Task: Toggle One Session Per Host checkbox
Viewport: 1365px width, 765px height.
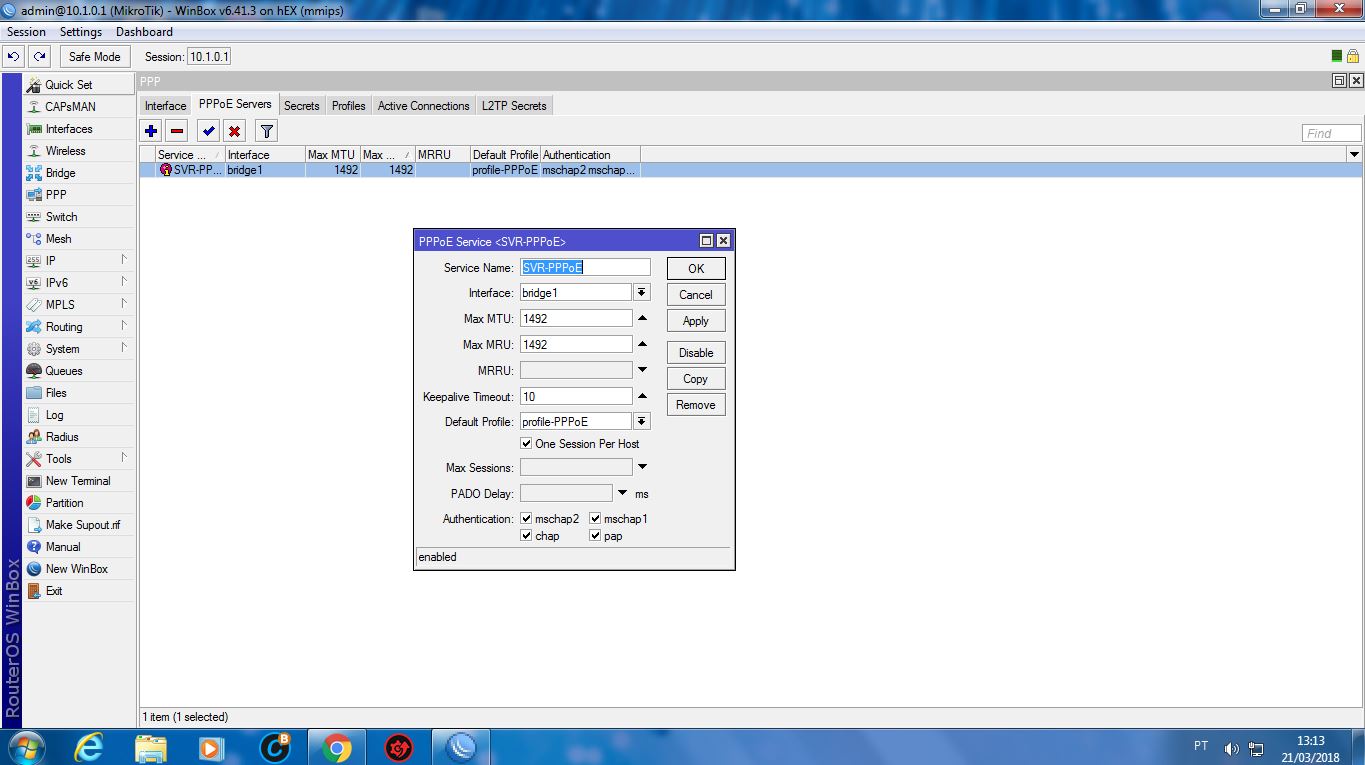Action: point(526,443)
